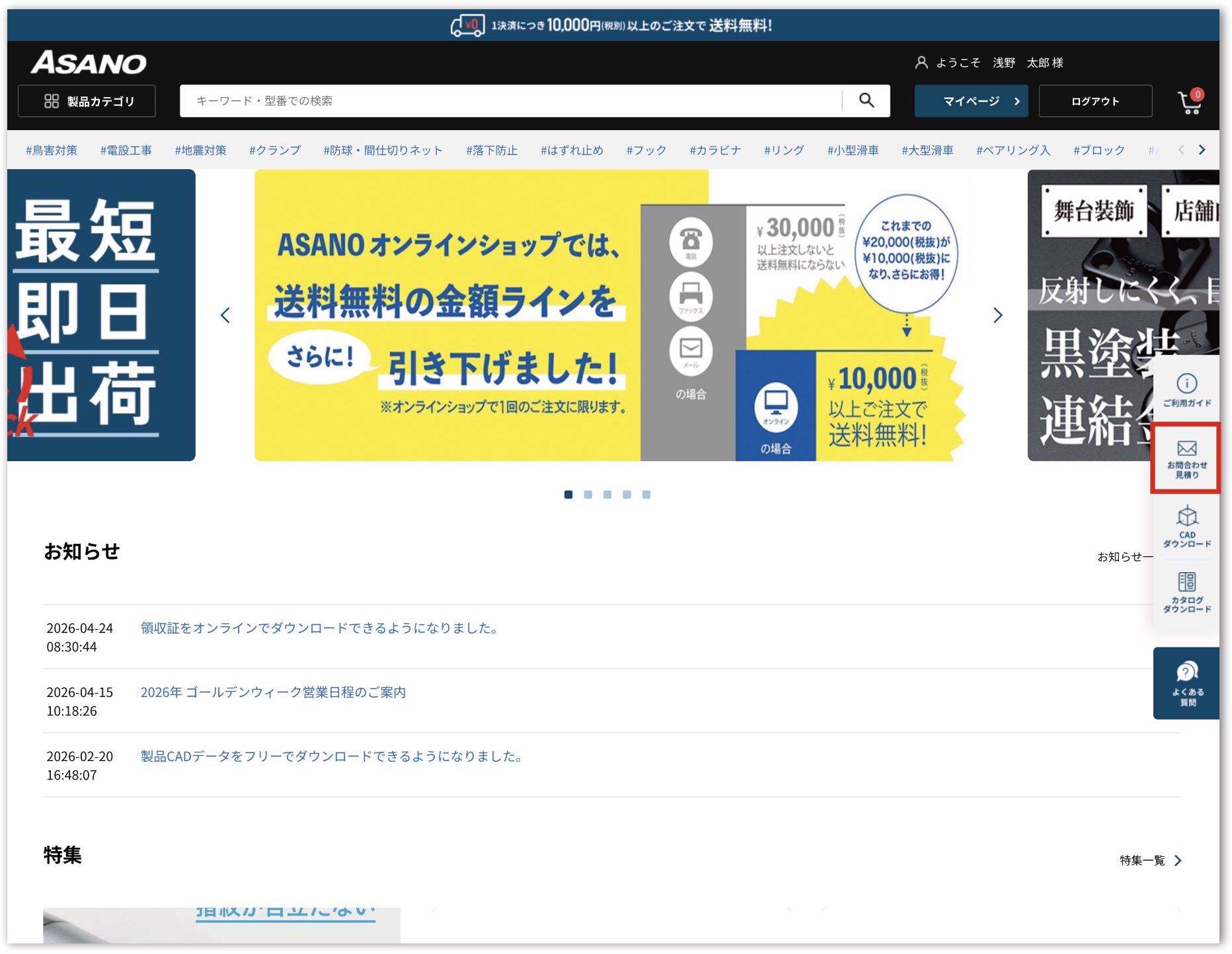The width and height of the screenshot is (1232, 954).
Task: Select fifth carousel dot
Action: 646,494
